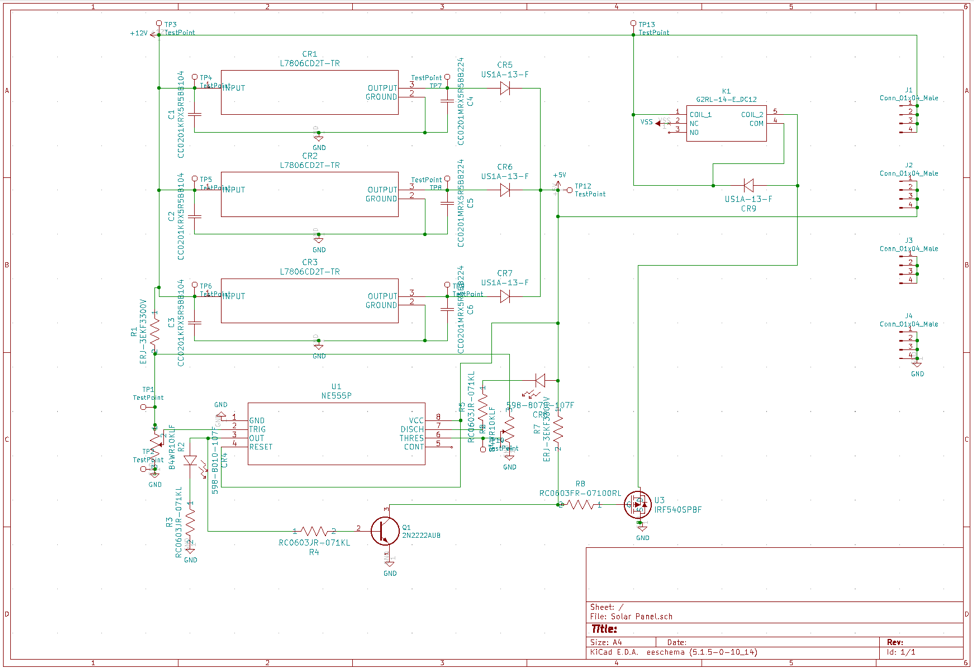The height and width of the screenshot is (670, 974).
Task: Click the File: Solar Panel.sch title field
Action: [634, 617]
